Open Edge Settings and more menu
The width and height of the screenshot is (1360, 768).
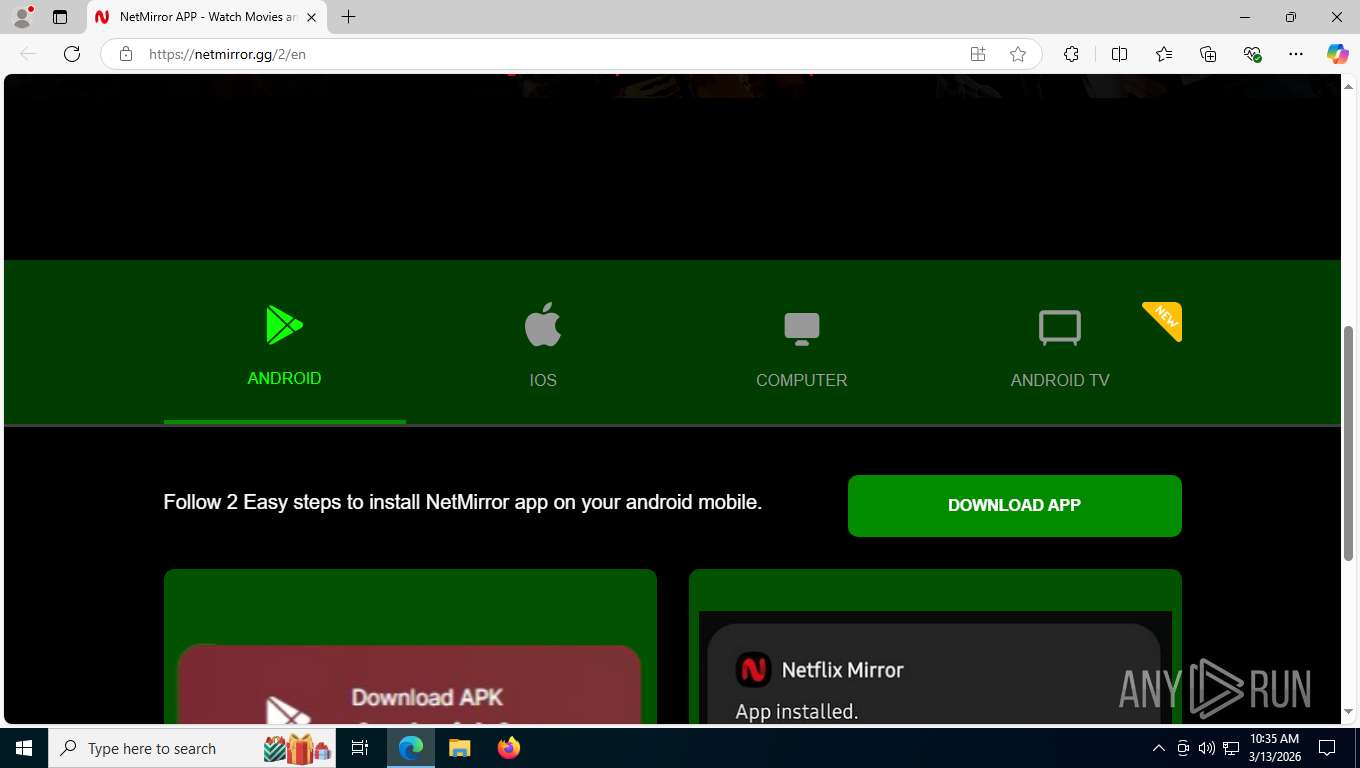coord(1296,54)
